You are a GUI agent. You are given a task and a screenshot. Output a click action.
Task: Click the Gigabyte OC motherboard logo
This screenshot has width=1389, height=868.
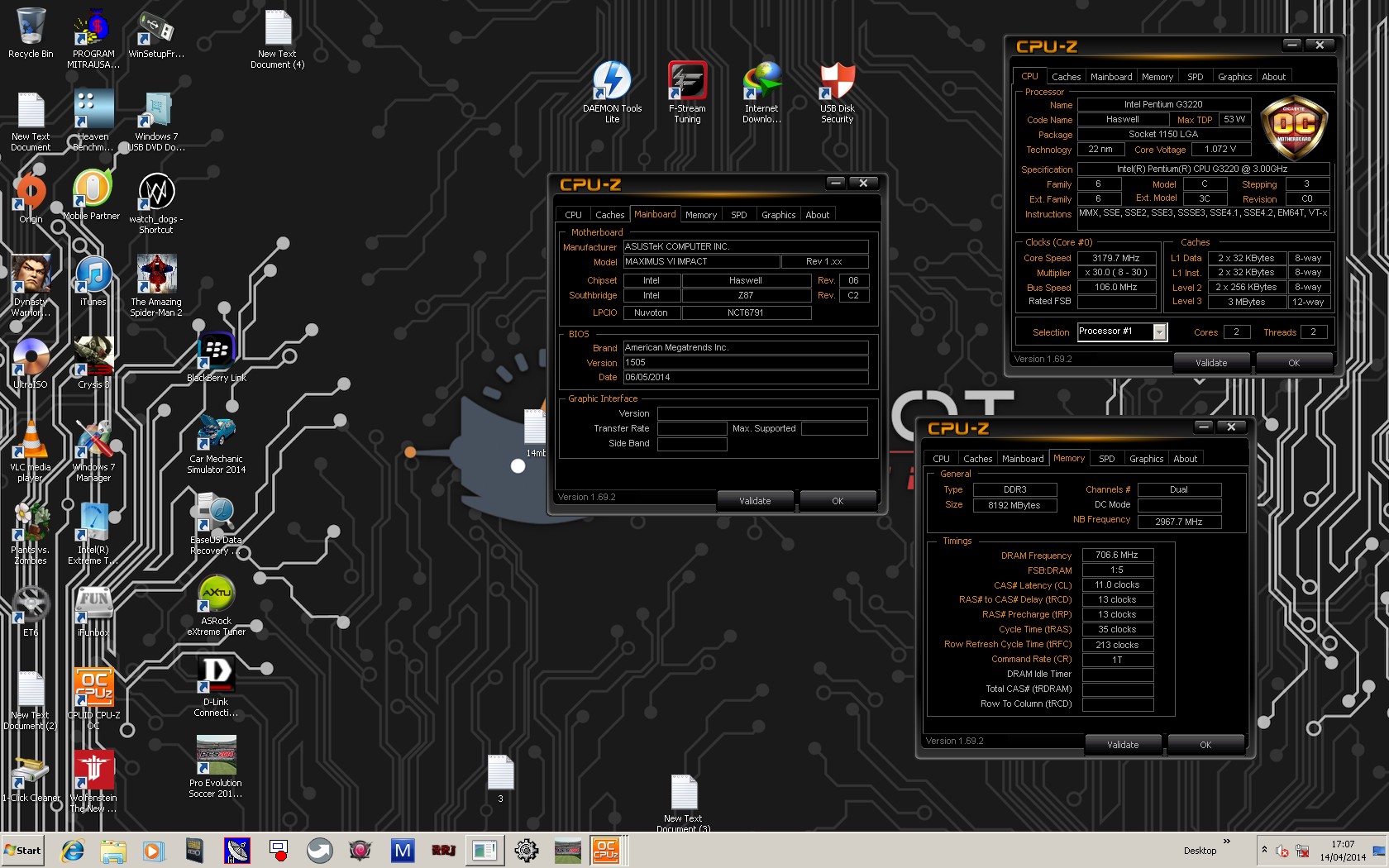click(1294, 127)
